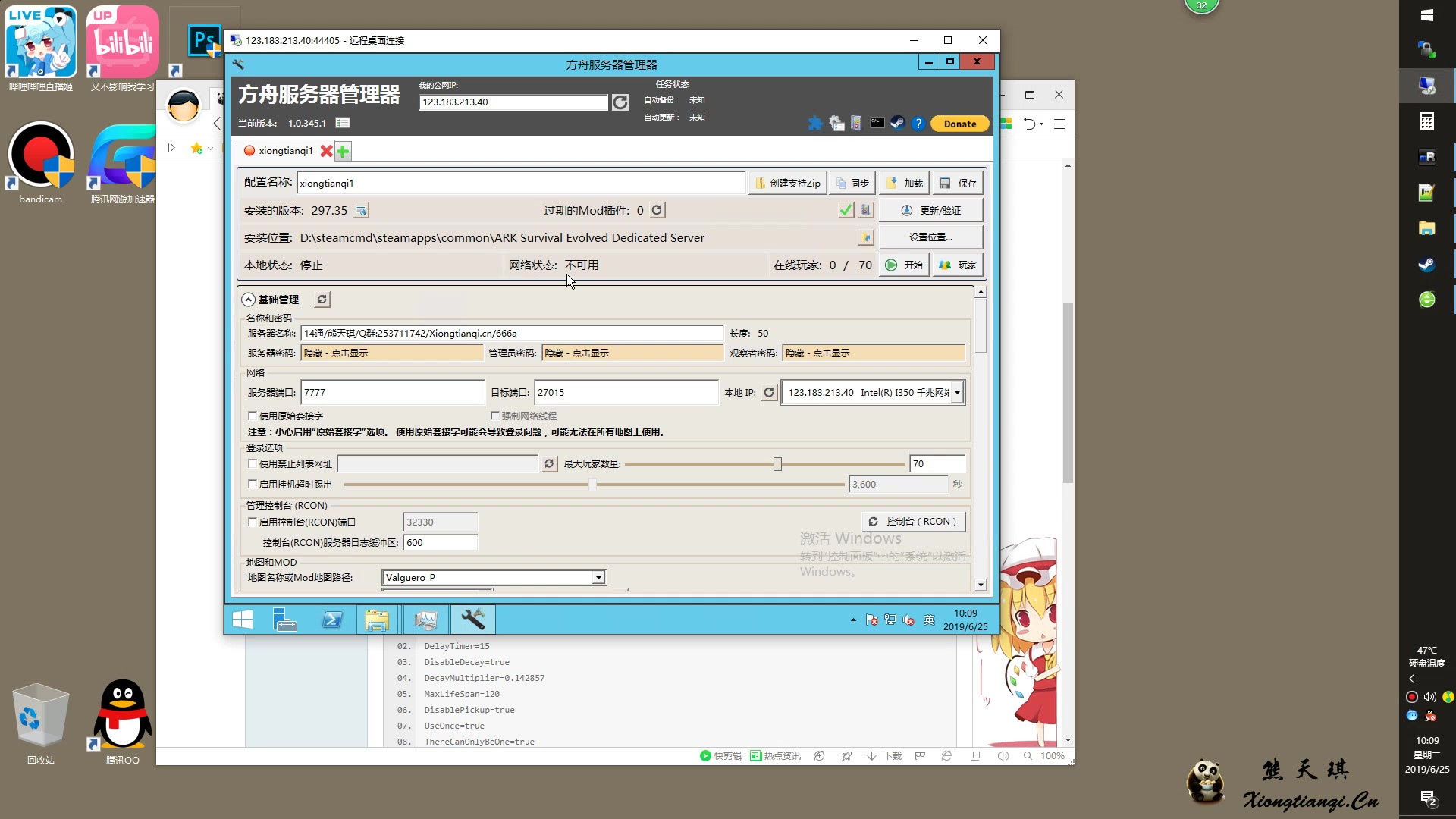Click 更新/验证 button

[931, 210]
